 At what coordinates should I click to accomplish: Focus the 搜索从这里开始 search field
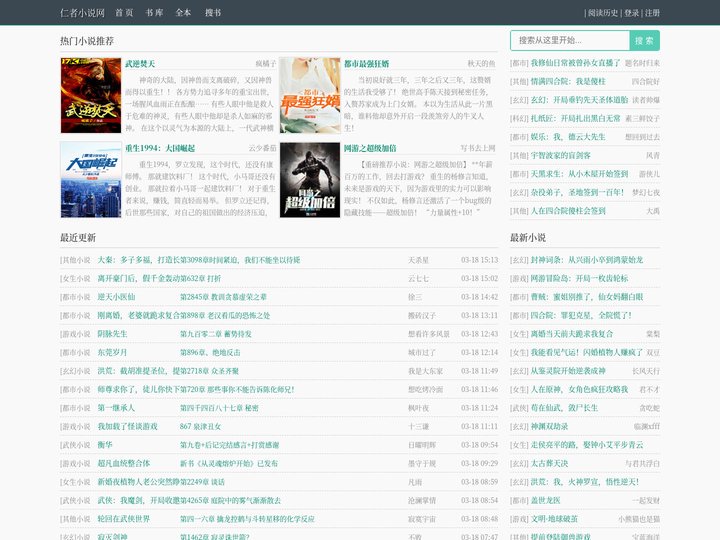coord(570,40)
